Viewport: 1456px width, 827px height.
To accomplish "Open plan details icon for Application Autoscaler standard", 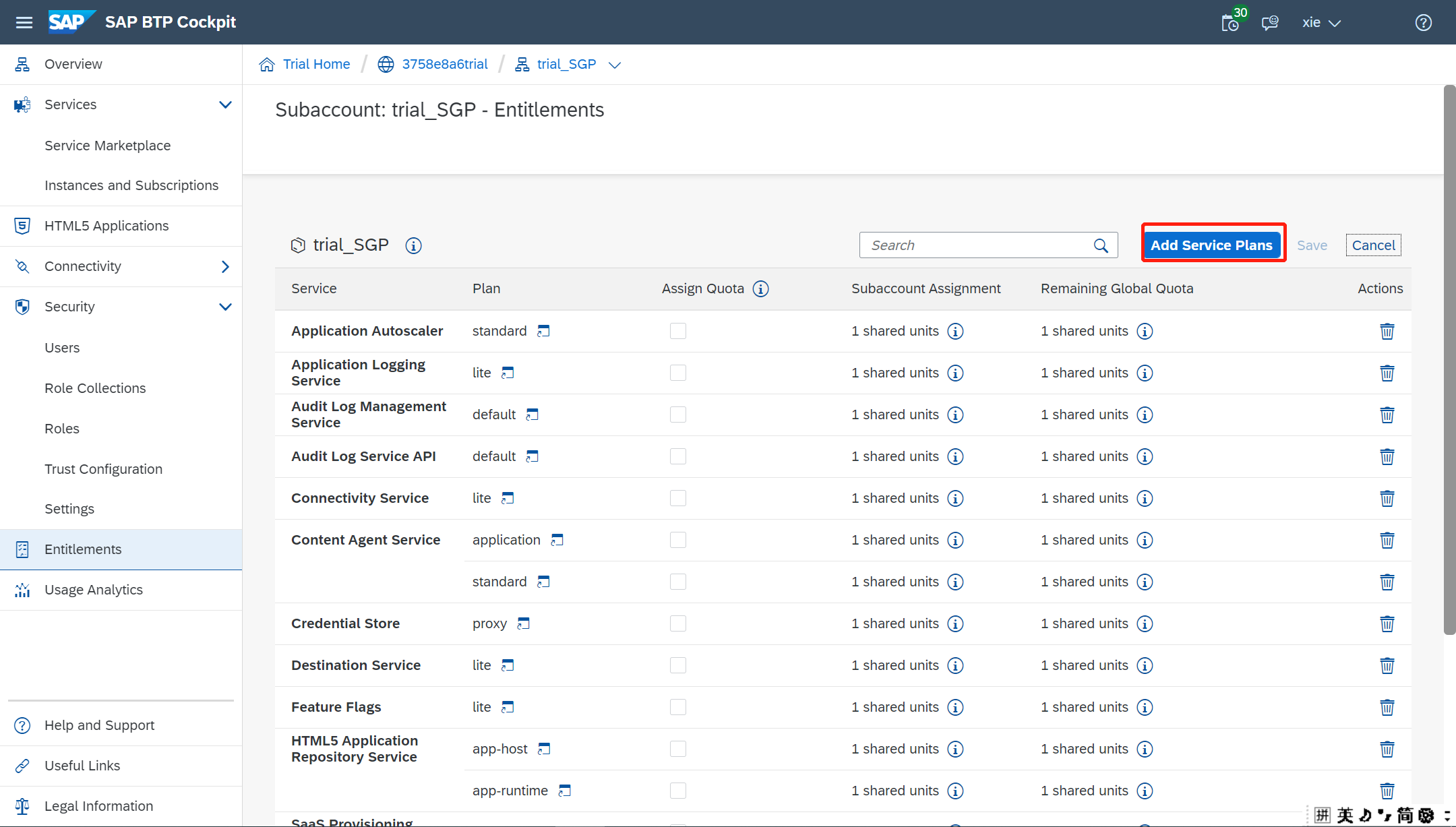I will 543,331.
